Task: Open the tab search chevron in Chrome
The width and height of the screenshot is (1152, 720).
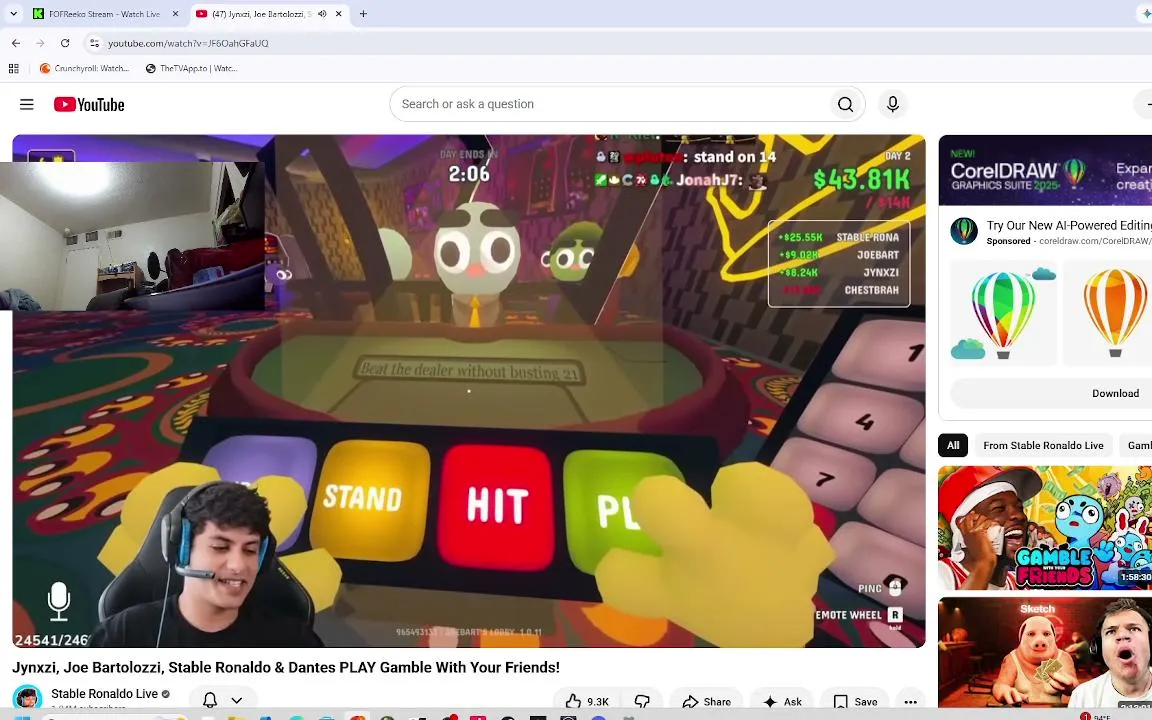Action: pyautogui.click(x=13, y=14)
